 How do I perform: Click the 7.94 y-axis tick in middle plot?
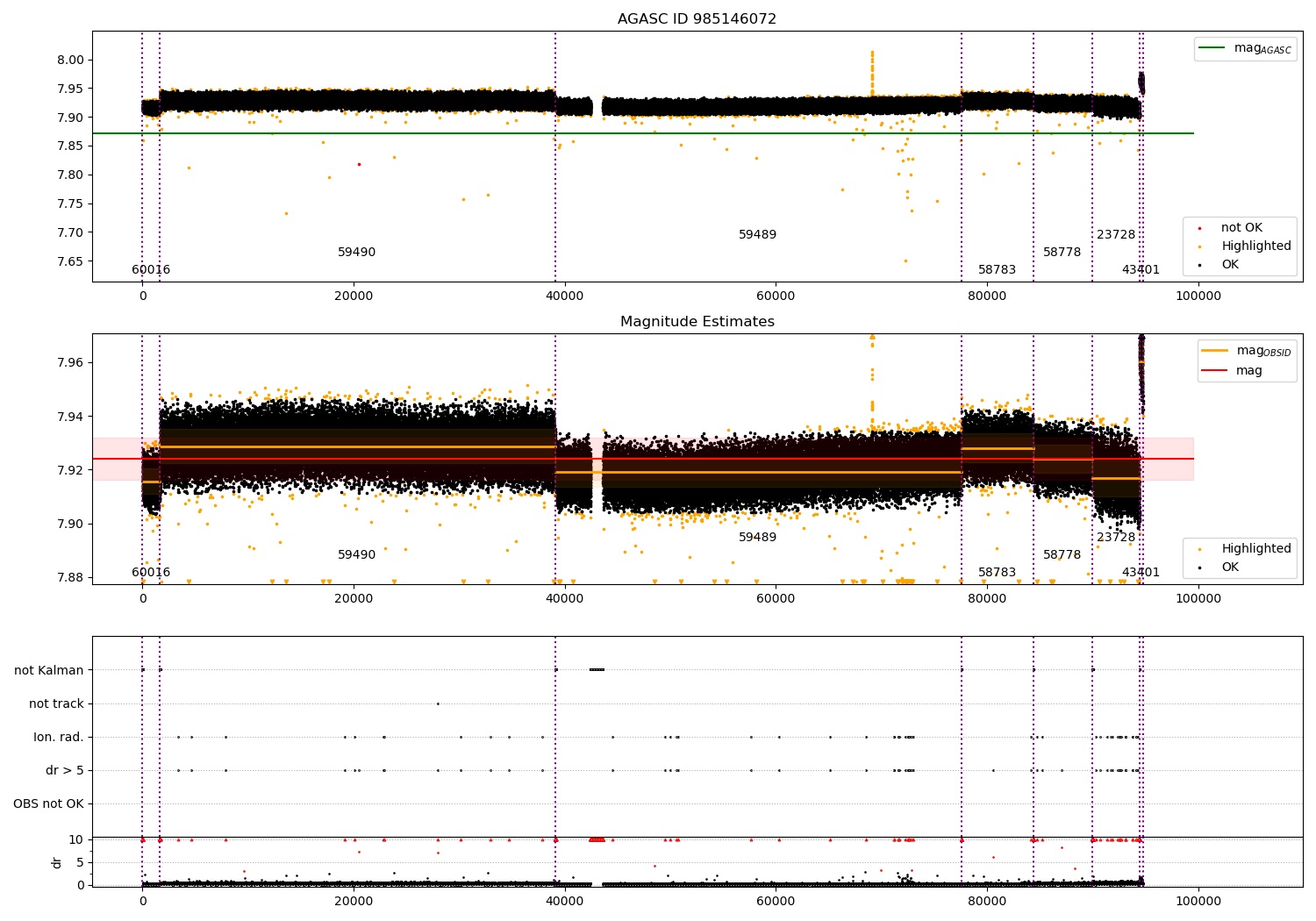(x=71, y=417)
